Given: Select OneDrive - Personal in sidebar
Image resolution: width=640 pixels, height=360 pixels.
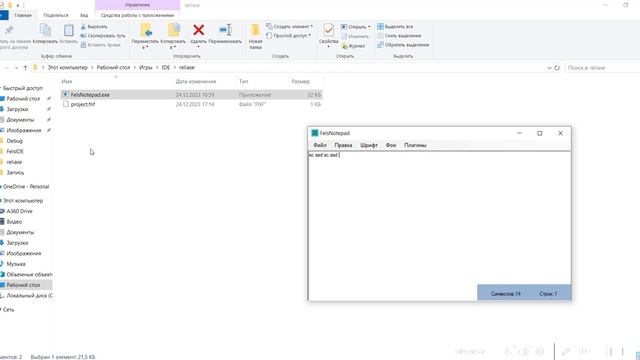Looking at the screenshot, I should click(x=26, y=187).
